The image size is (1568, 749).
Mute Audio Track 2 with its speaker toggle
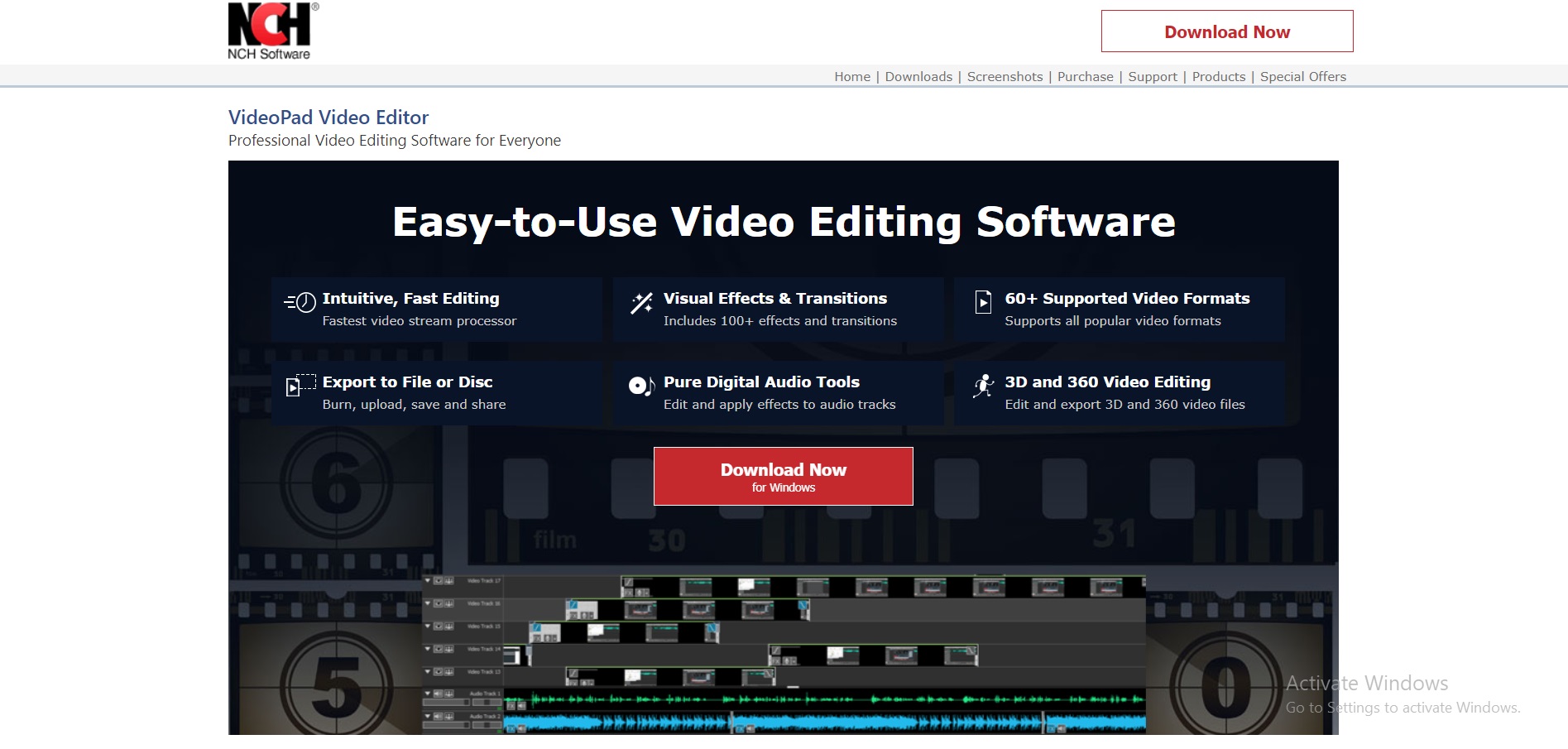[438, 716]
